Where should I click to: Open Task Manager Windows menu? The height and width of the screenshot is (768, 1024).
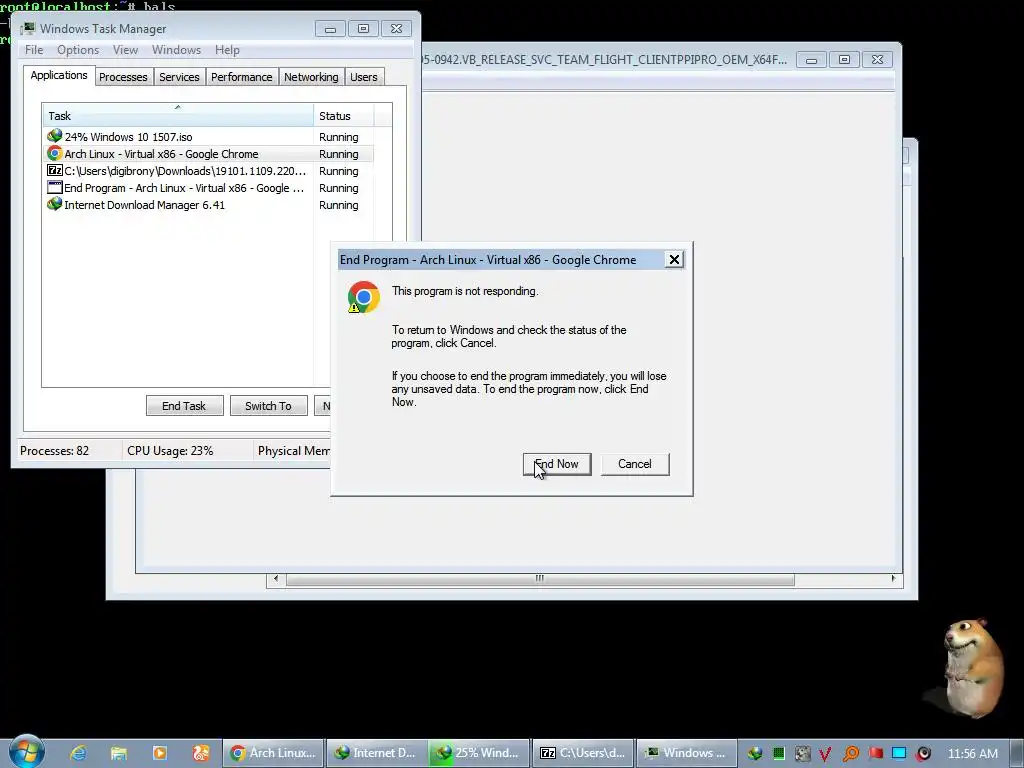[176, 50]
